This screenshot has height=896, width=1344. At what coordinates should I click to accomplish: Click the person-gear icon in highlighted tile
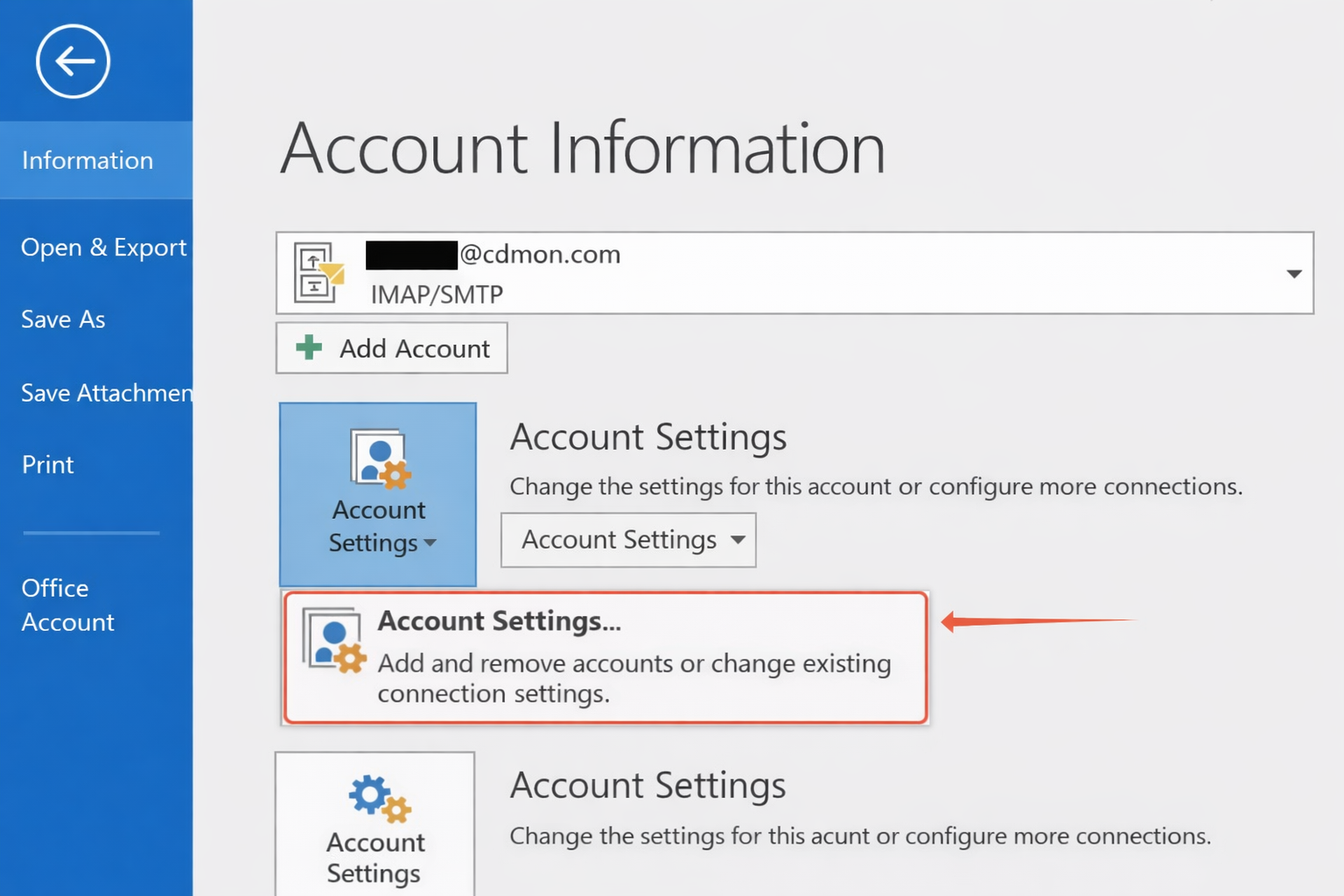pos(380,458)
